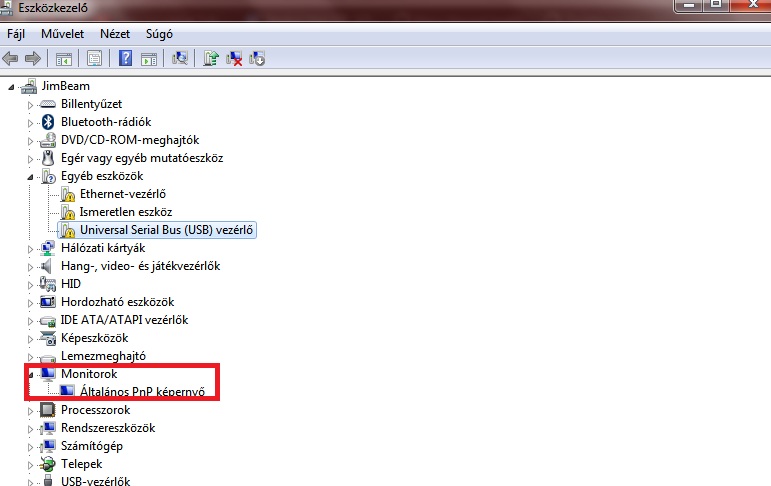
Task: Click the Forward arrow toolbar icon
Action: [32, 59]
